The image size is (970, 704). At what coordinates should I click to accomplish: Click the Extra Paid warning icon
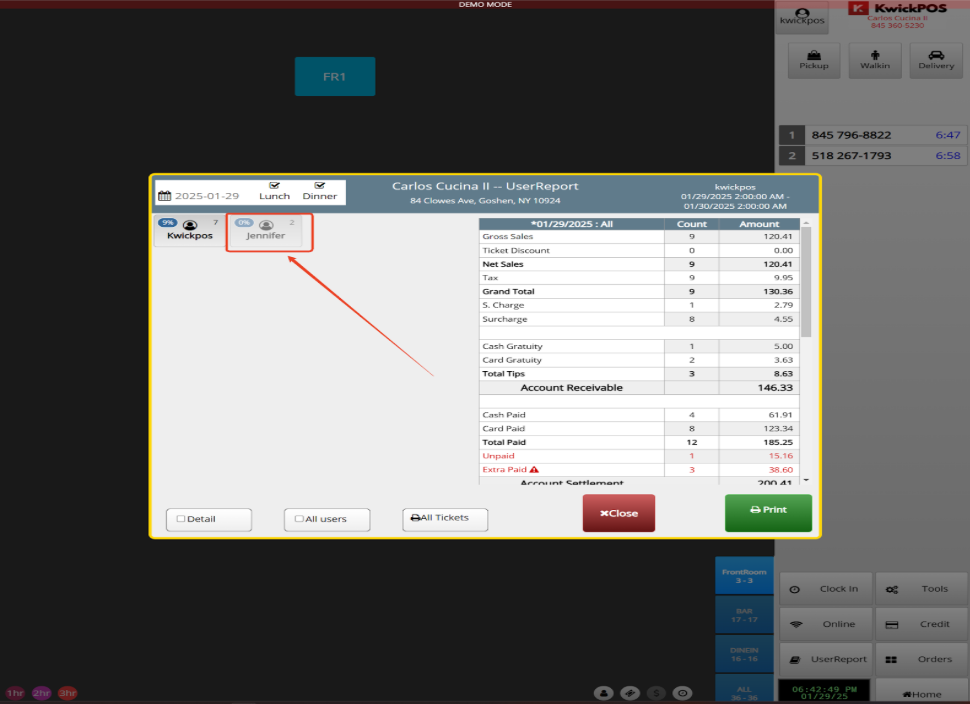point(534,470)
